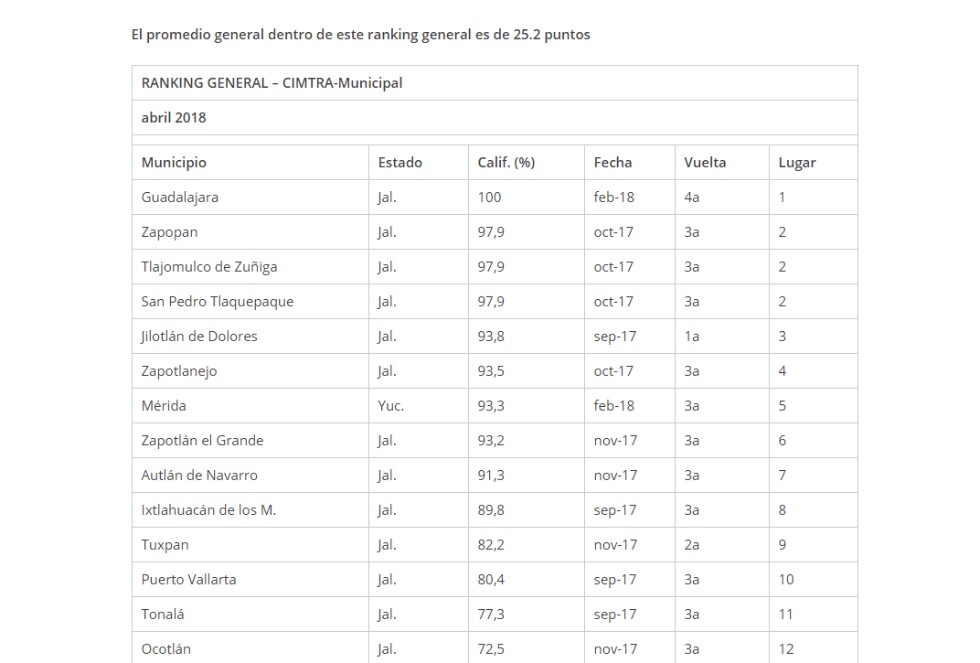Click the 'oct-17' date in Zapopan row
980x663 pixels.
[613, 232]
